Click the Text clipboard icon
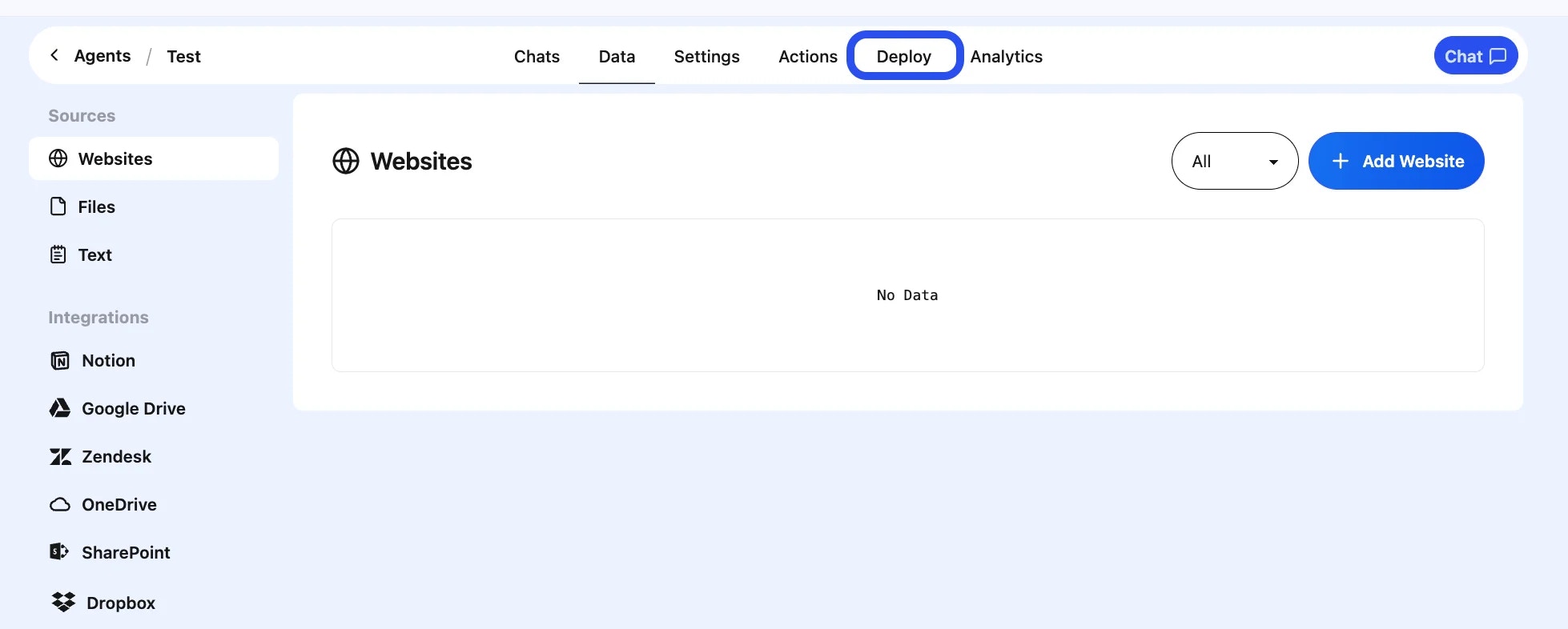The image size is (1568, 629). click(58, 254)
